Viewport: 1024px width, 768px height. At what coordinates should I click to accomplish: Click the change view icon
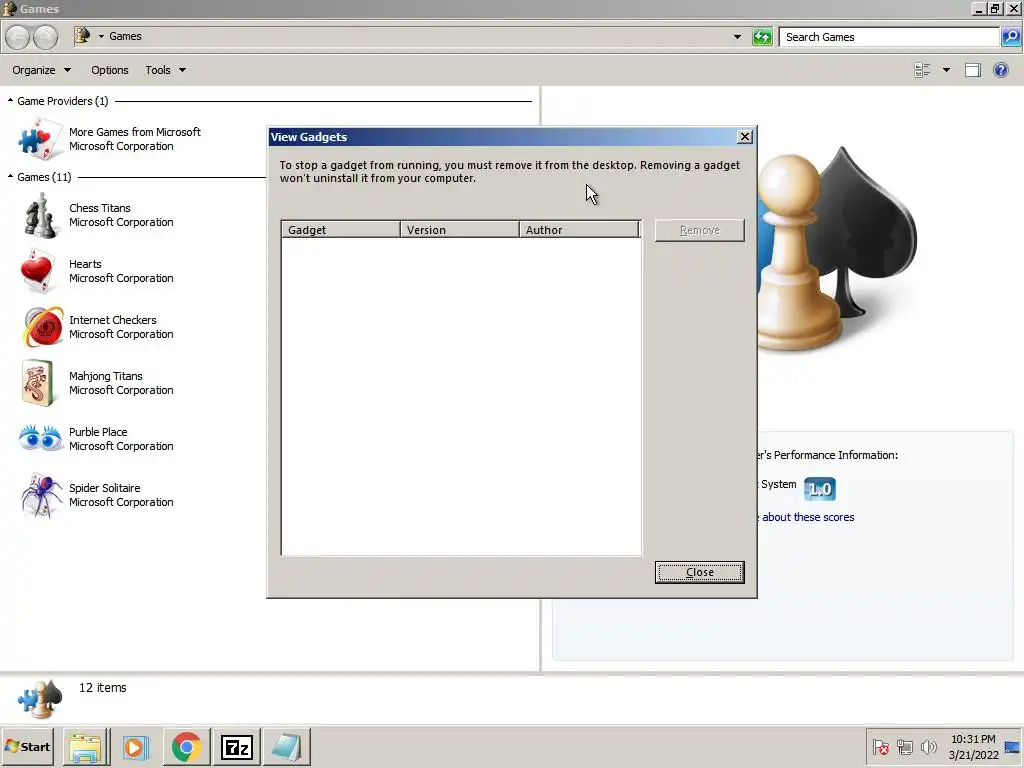(x=922, y=70)
